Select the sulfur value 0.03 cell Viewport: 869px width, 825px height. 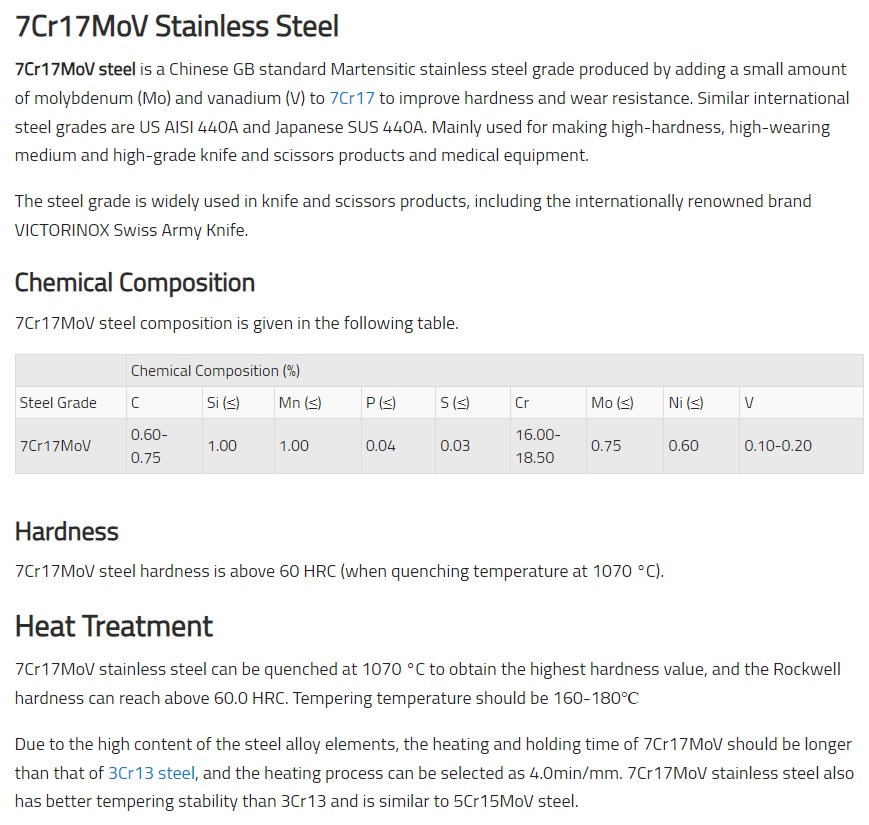(473, 446)
